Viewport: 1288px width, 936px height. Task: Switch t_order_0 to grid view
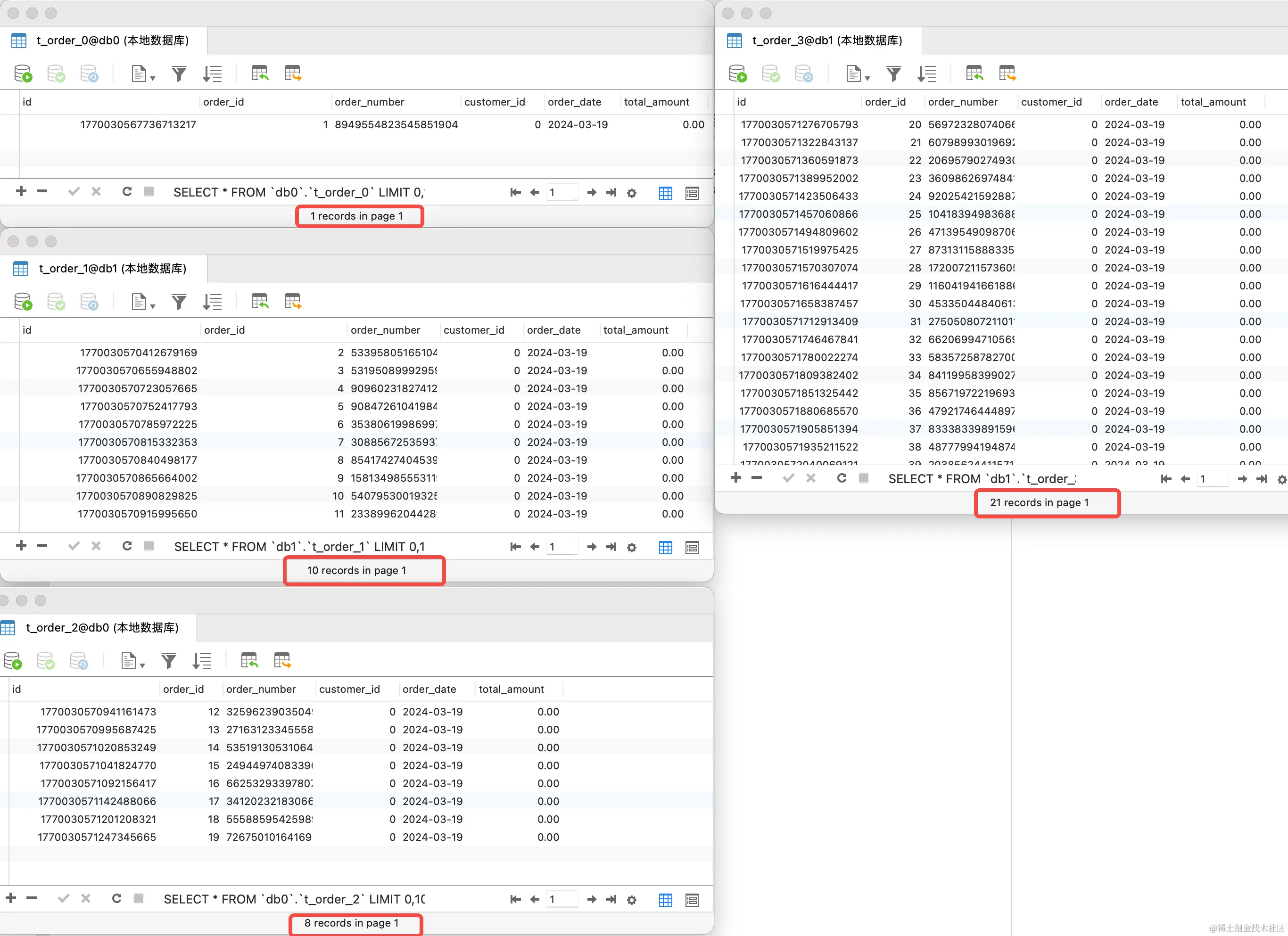coord(665,193)
